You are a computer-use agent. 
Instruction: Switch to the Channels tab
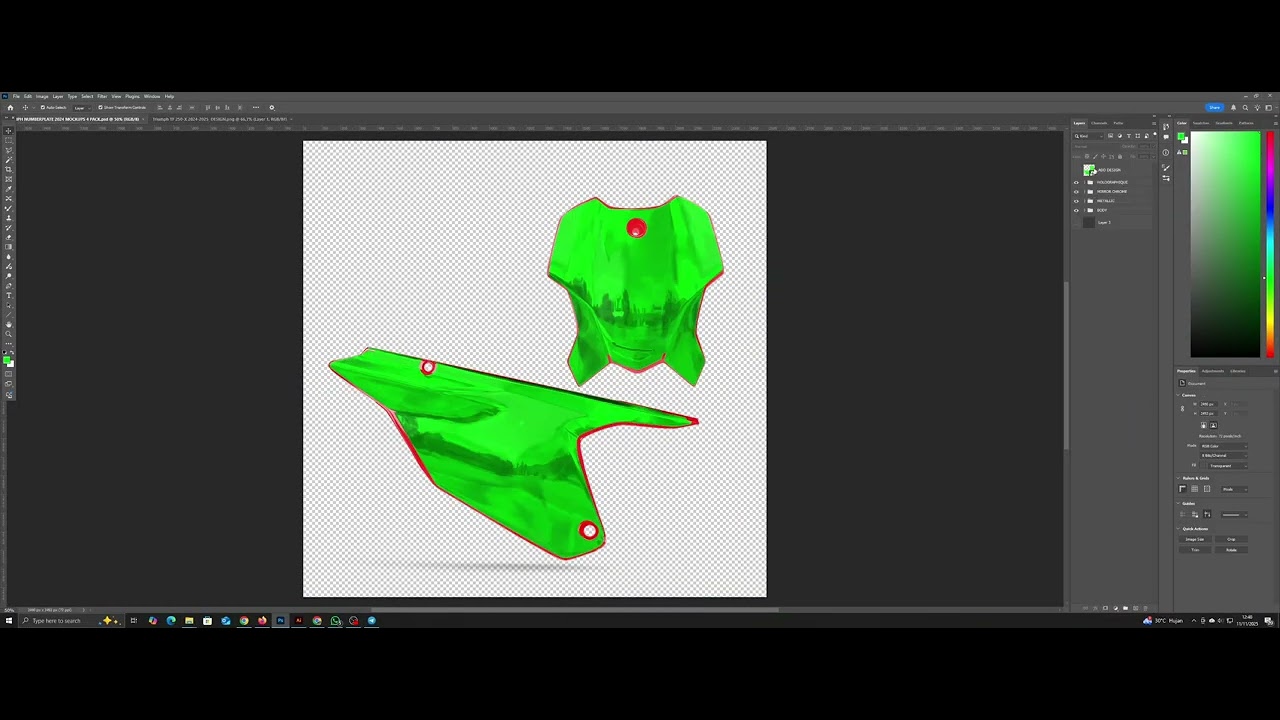click(1099, 123)
